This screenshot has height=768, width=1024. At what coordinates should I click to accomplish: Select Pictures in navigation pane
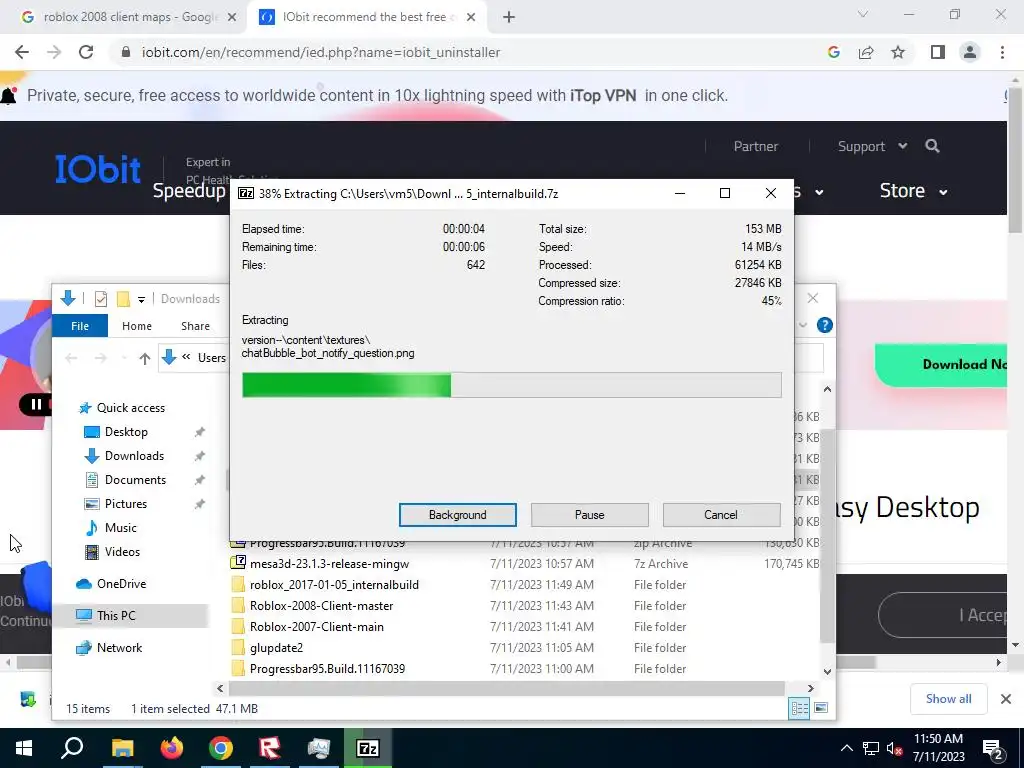click(125, 504)
